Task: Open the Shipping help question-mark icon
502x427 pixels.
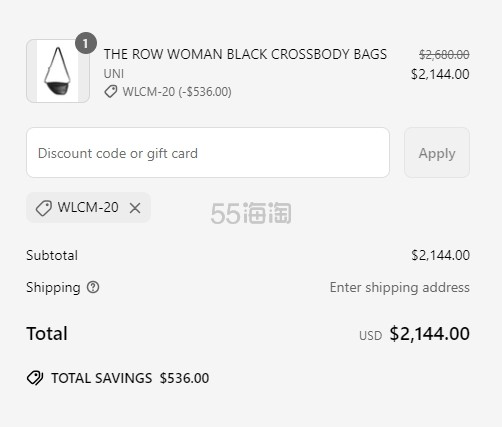Action: tap(93, 287)
